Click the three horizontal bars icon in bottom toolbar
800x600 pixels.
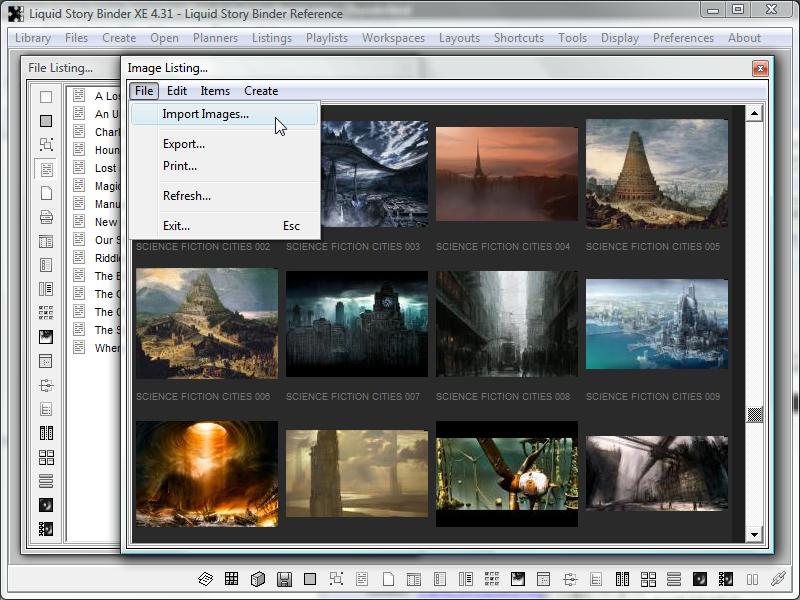[x=673, y=579]
